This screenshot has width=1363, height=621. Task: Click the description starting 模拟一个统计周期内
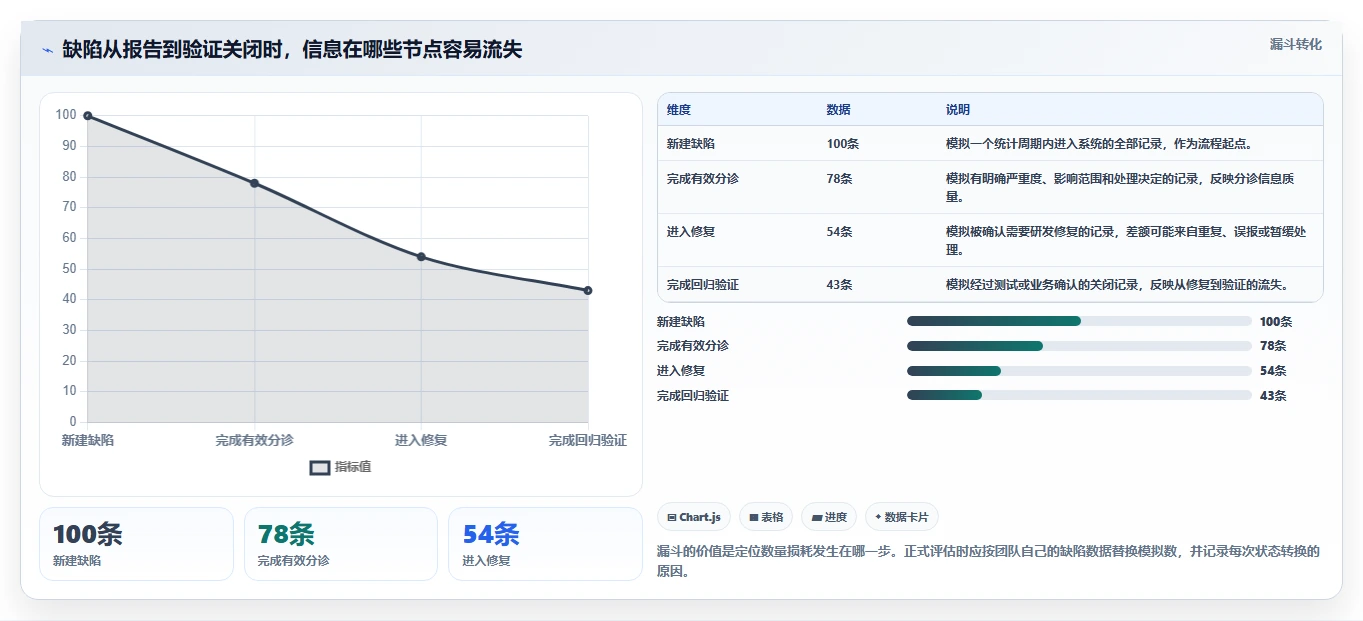click(x=1100, y=144)
